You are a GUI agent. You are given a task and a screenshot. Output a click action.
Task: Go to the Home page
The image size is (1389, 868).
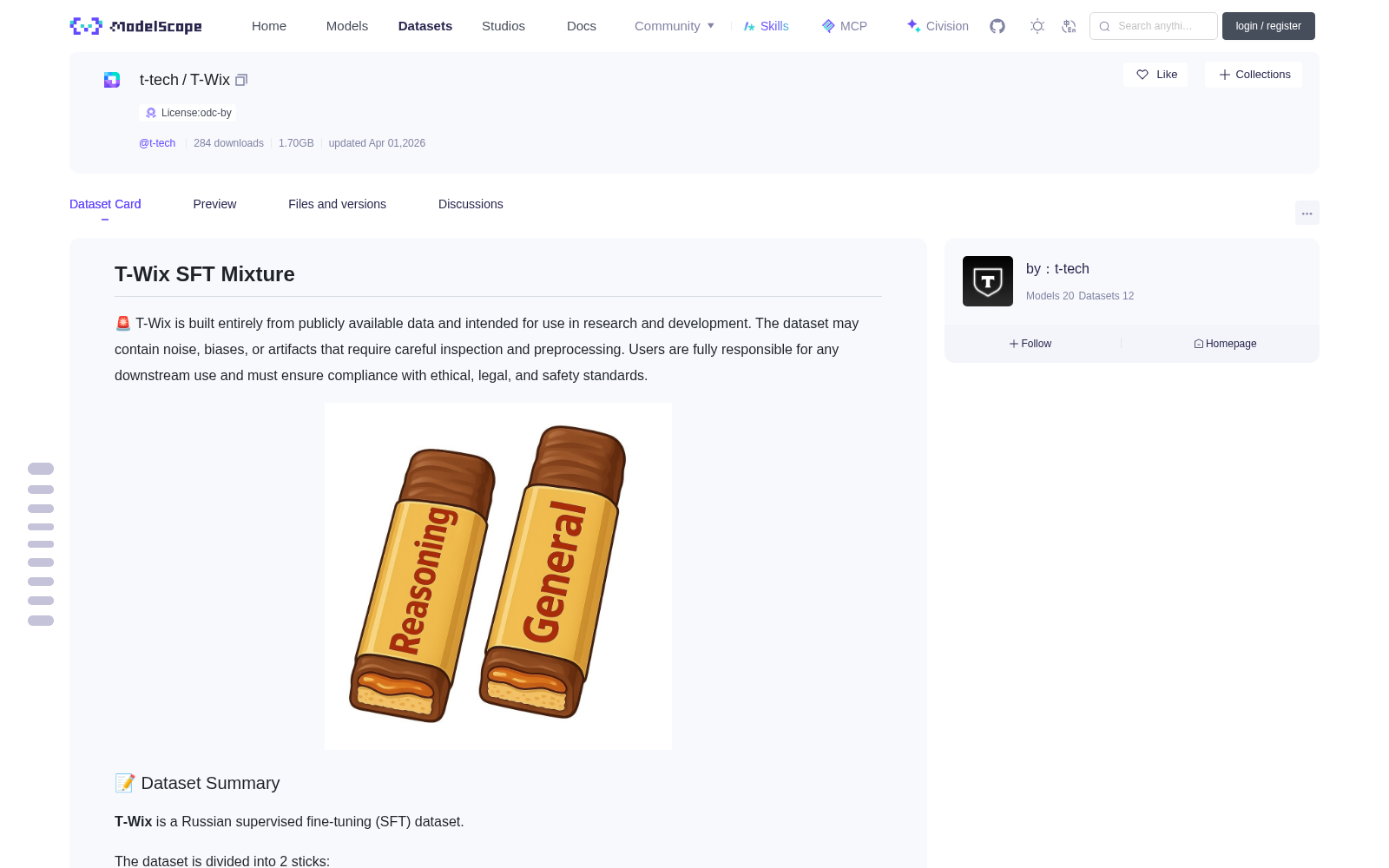[269, 26]
